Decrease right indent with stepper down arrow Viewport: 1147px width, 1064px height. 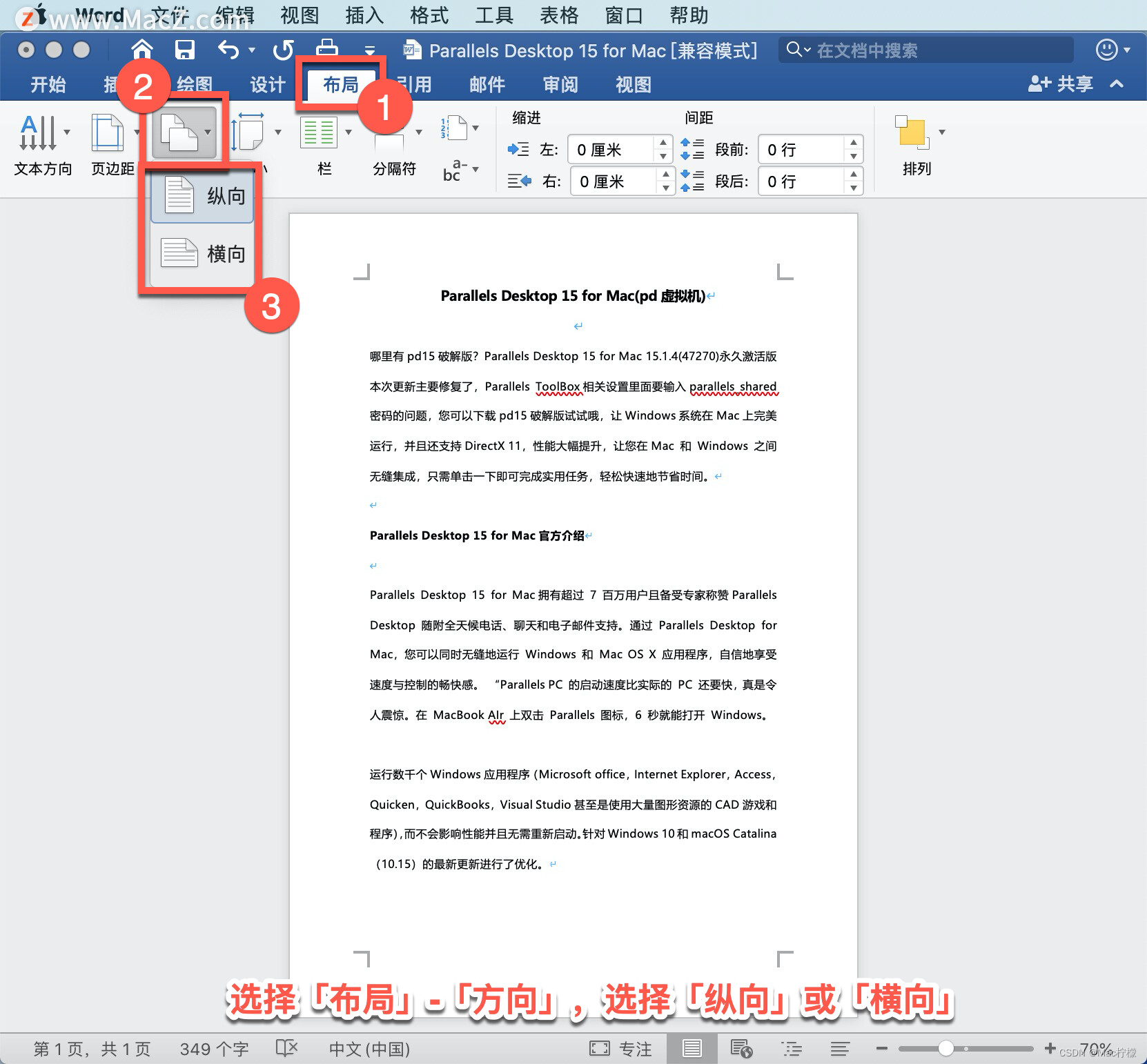(x=665, y=188)
